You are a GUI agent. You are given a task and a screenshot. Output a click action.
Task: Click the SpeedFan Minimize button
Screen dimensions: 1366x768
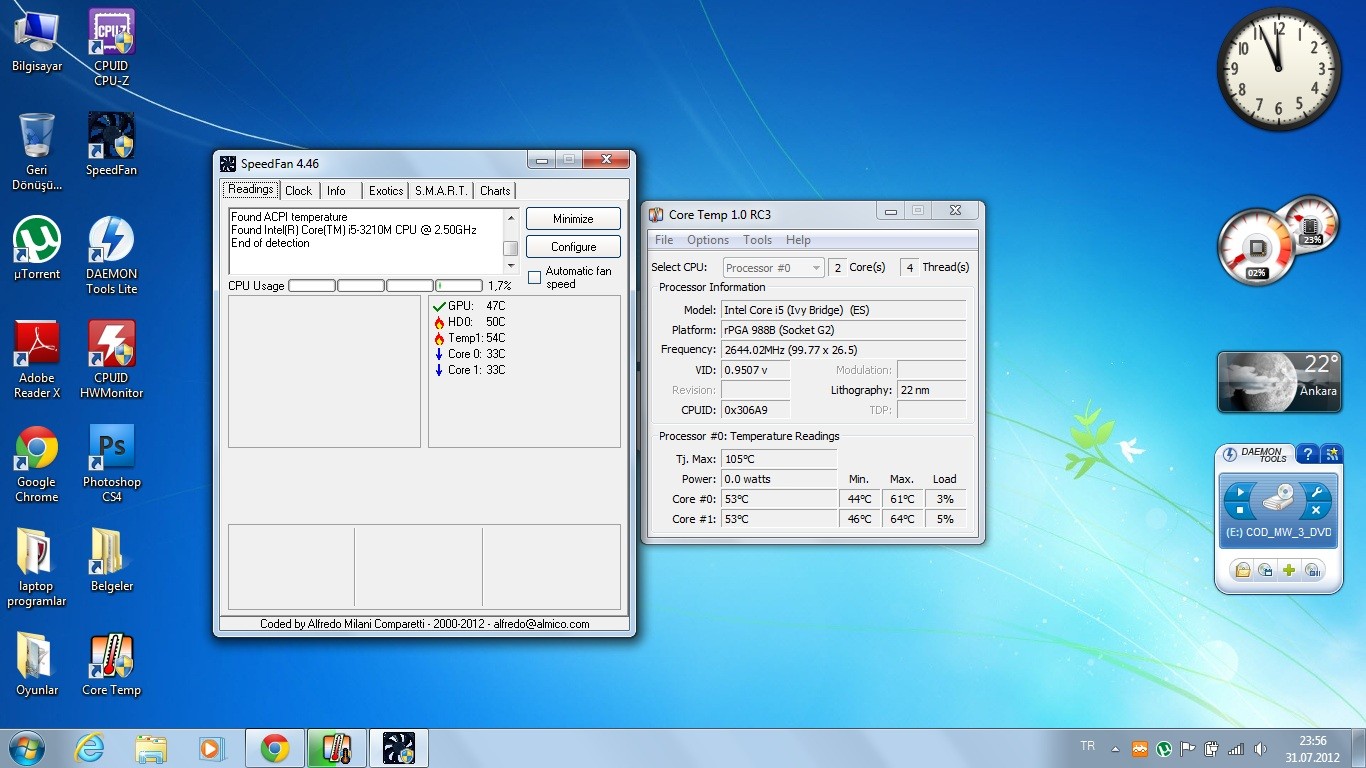pos(573,219)
